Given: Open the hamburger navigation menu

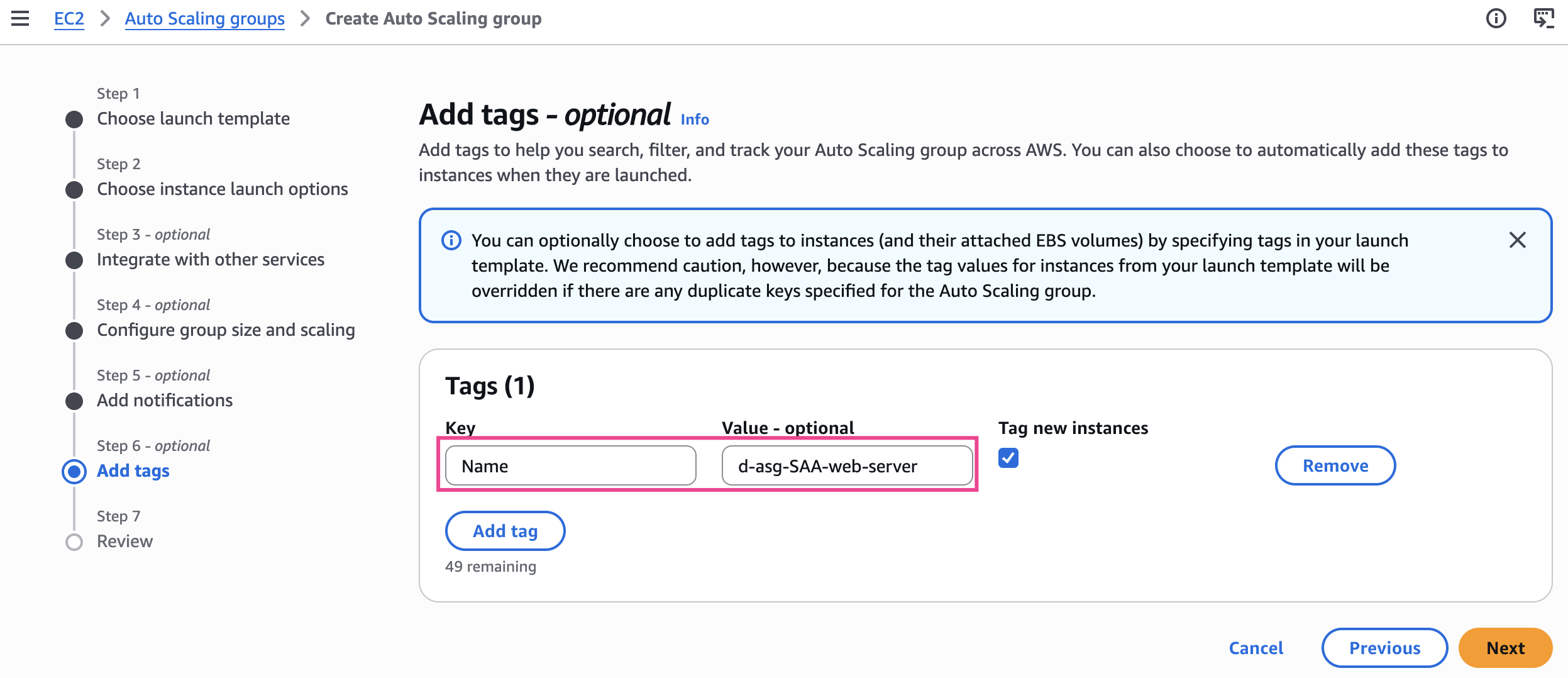Looking at the screenshot, I should (20, 18).
